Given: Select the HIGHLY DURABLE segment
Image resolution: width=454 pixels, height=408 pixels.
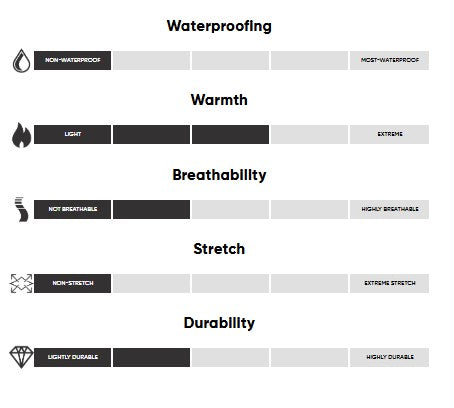Looking at the screenshot, I should (389, 357).
